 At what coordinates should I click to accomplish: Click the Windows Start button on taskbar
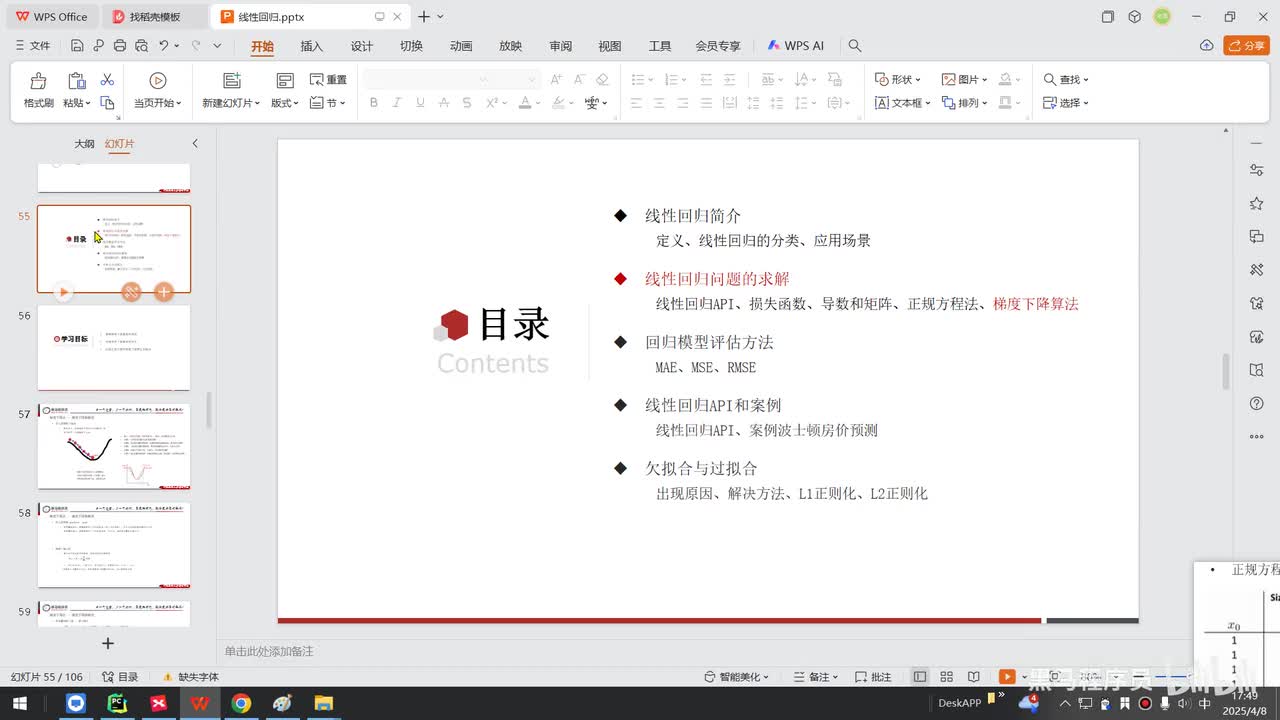pos(20,704)
